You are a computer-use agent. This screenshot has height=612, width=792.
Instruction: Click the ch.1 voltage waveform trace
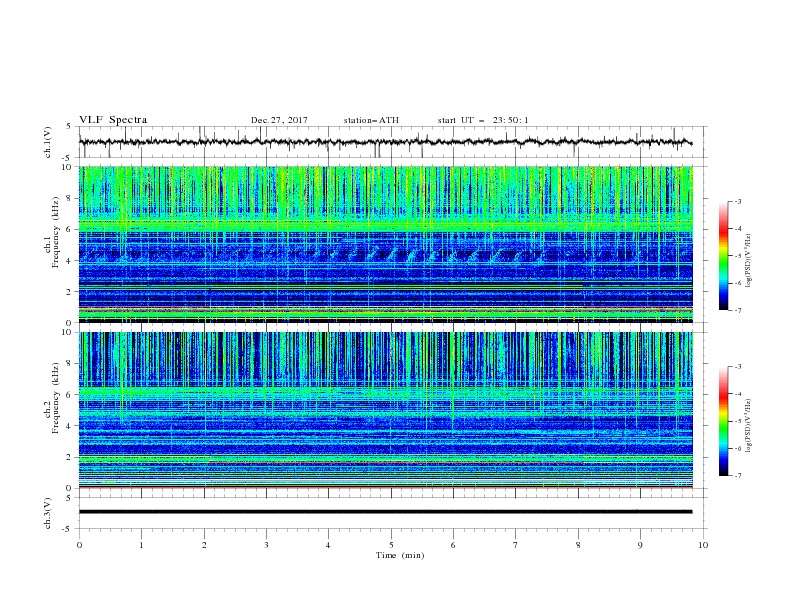click(385, 142)
